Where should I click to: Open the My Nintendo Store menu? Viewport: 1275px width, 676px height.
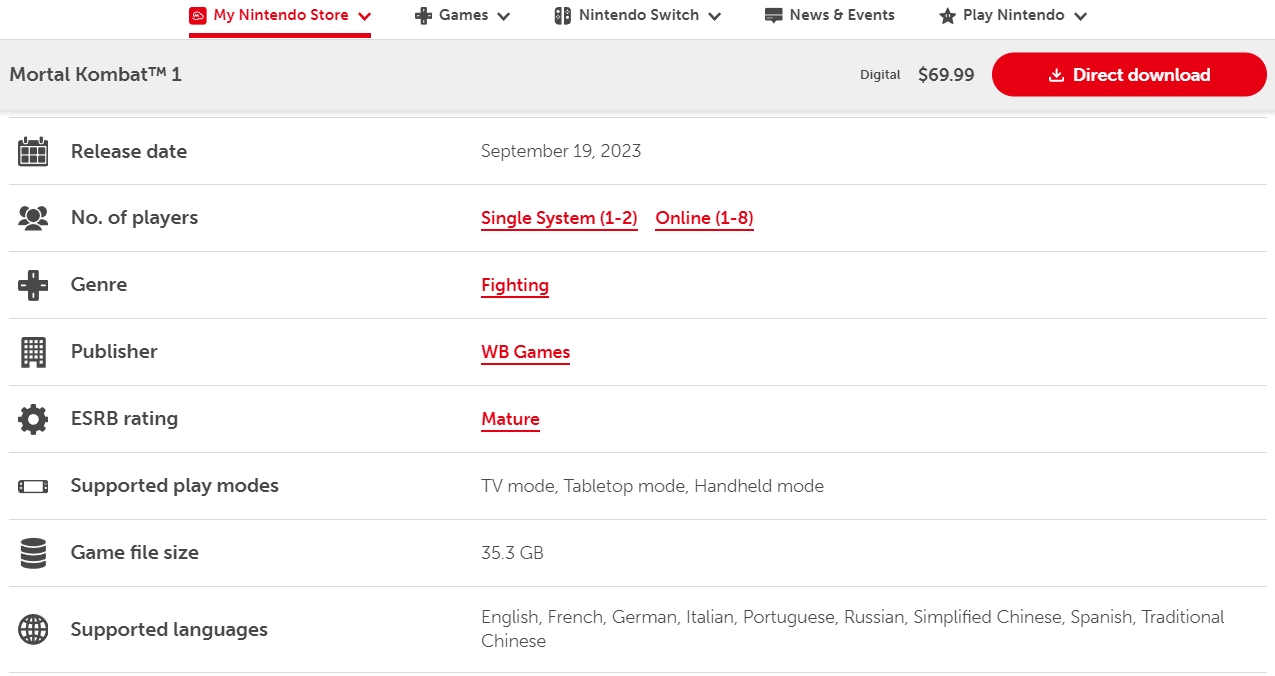(280, 16)
